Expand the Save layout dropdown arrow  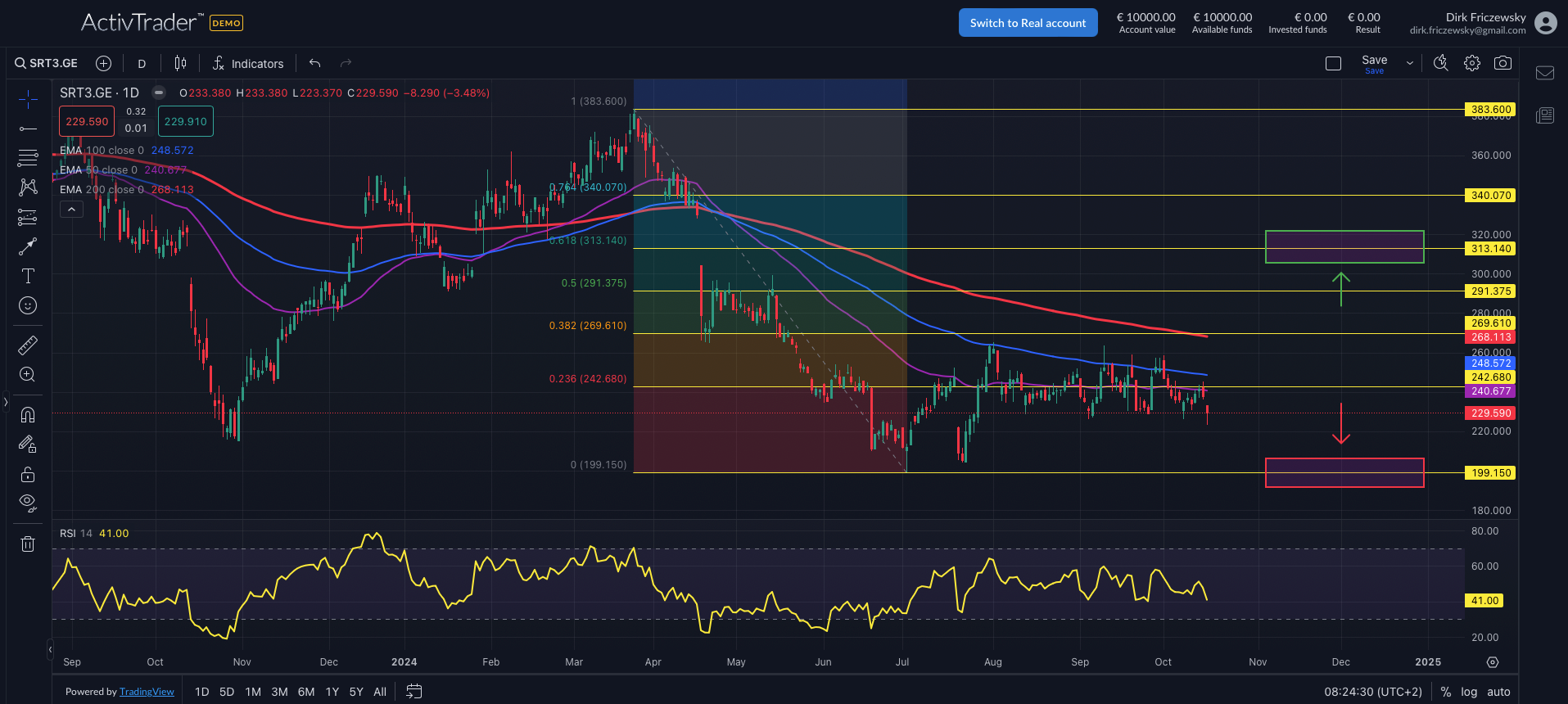tap(1410, 63)
